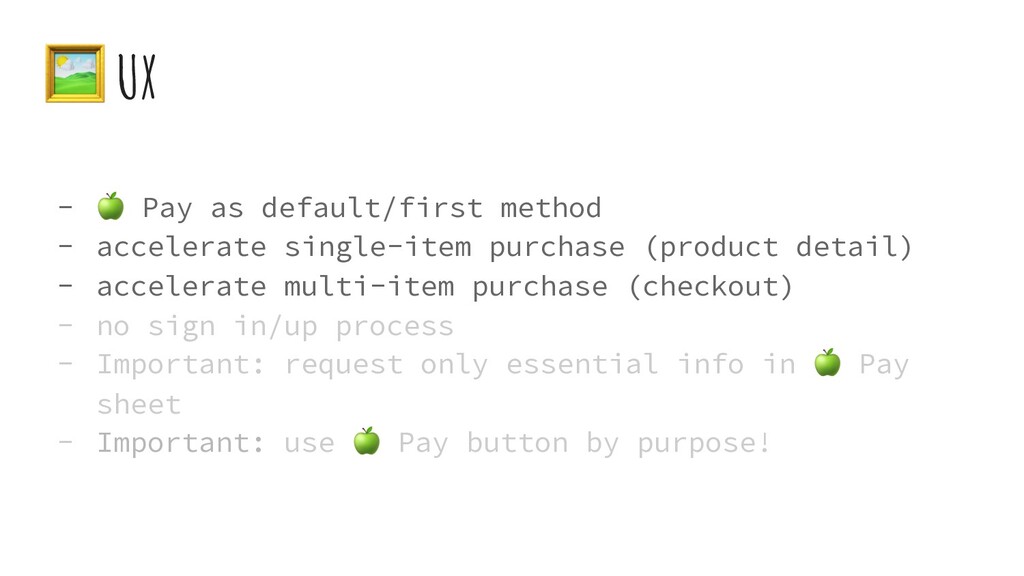Click the UX slide title
The width and height of the screenshot is (1024, 576).
(137, 77)
